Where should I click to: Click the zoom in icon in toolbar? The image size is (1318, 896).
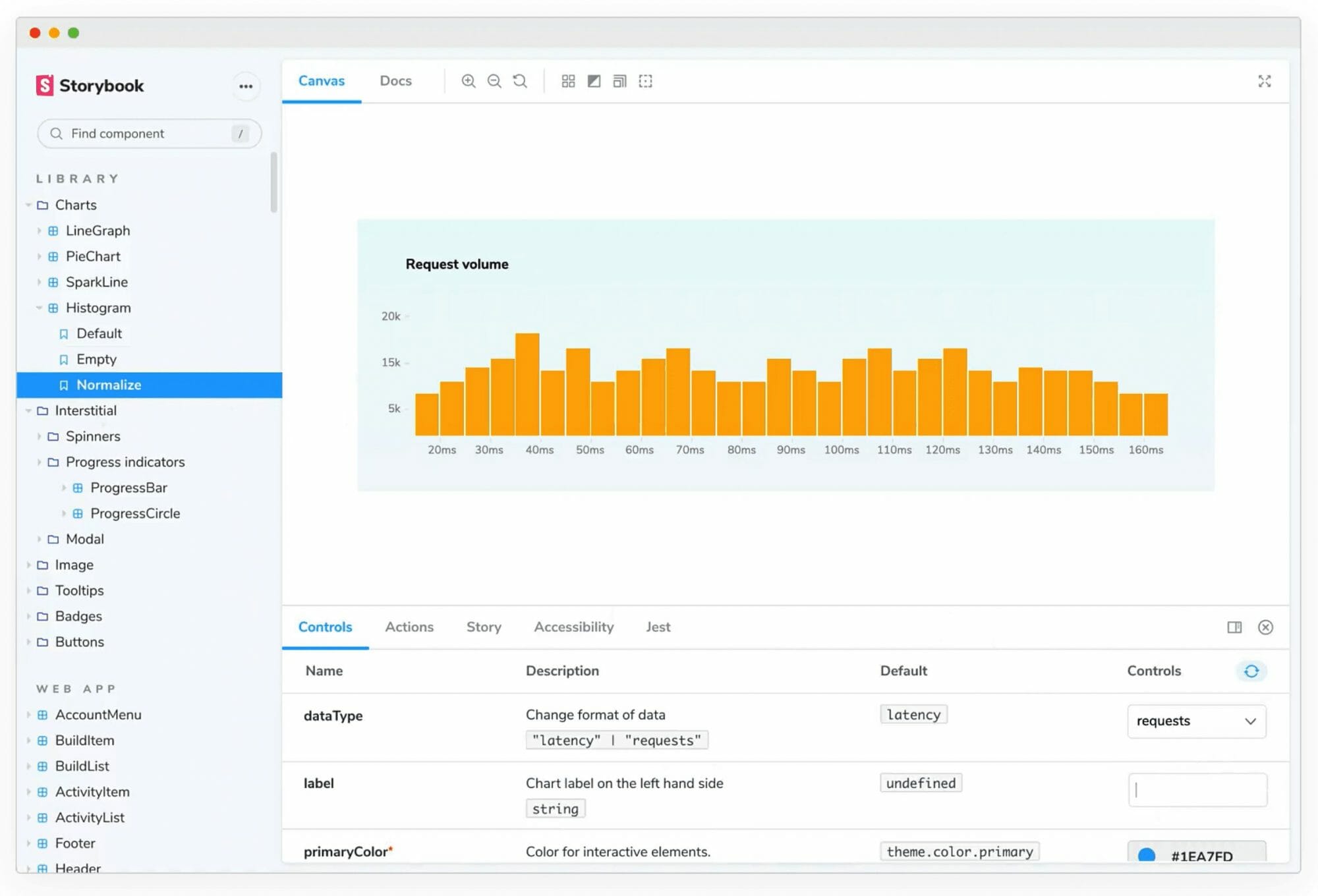click(x=468, y=81)
